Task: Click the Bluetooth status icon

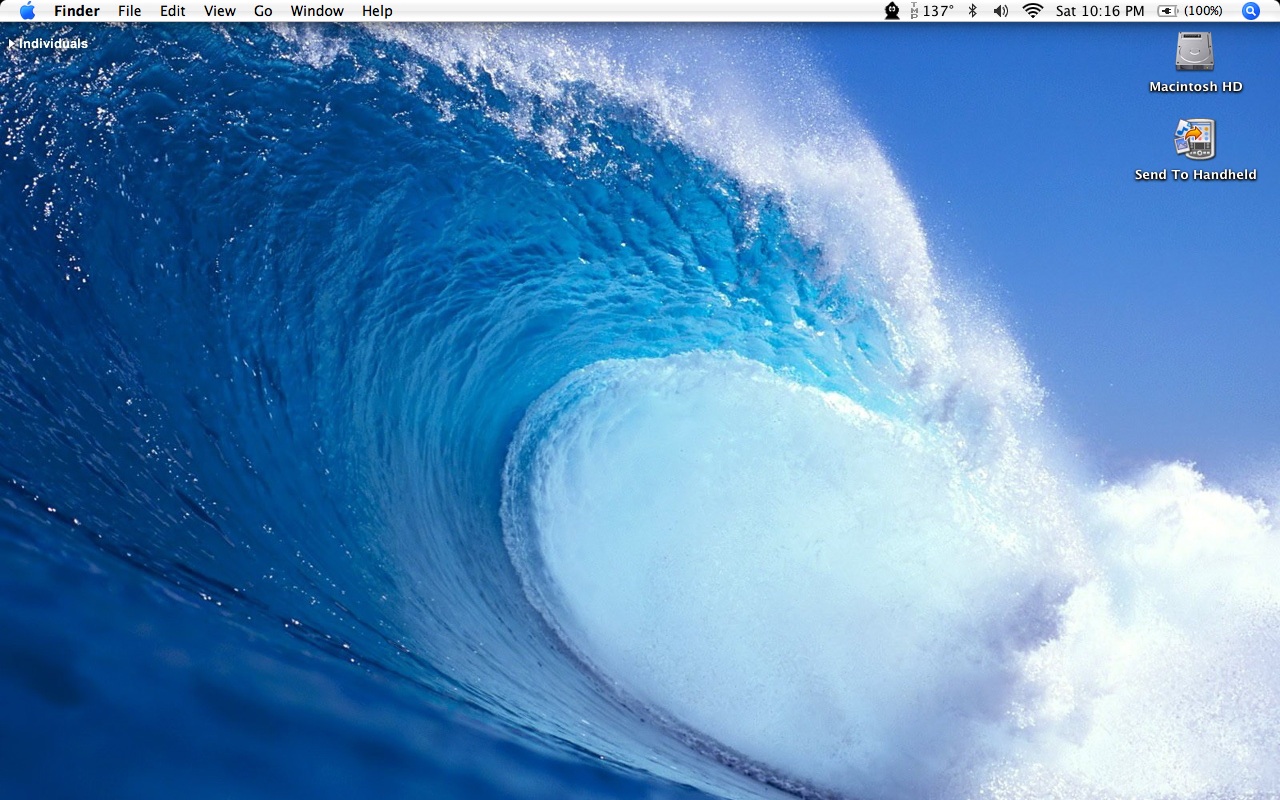Action: click(973, 11)
